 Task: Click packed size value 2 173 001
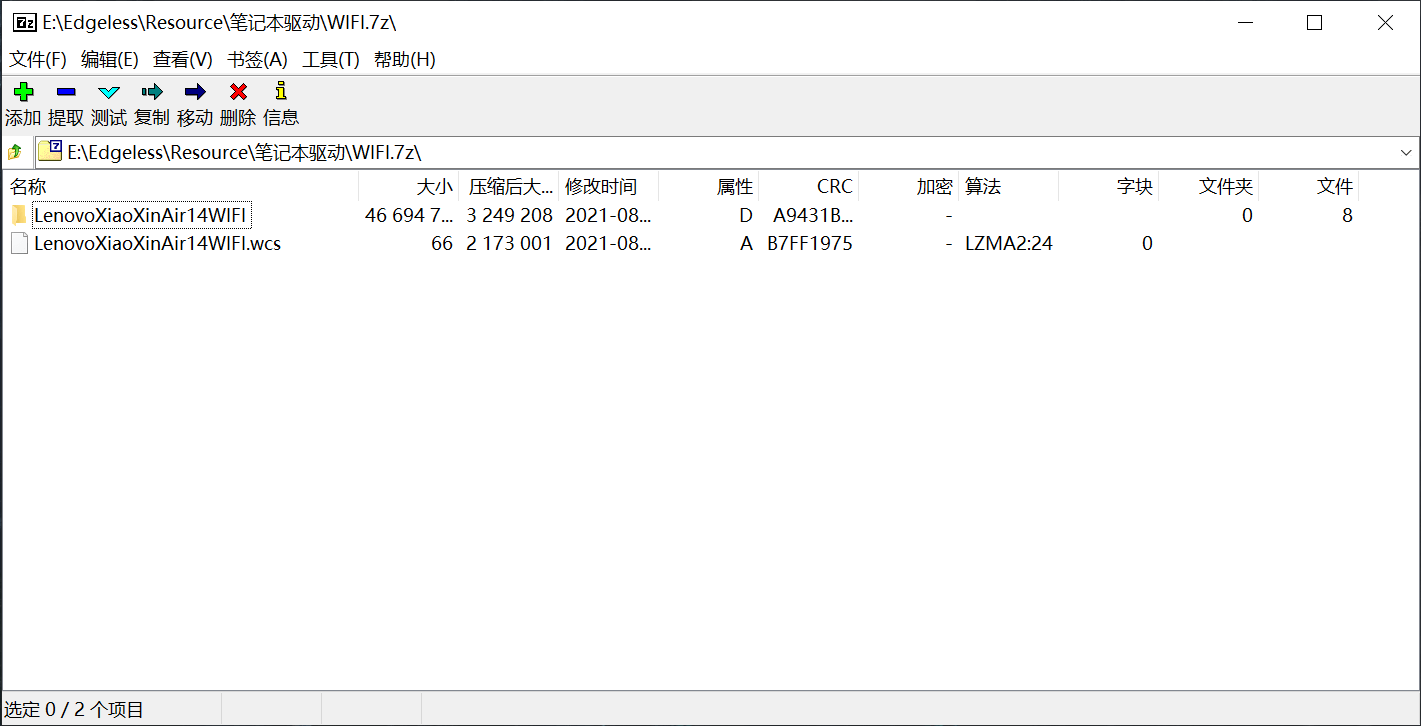pyautogui.click(x=509, y=243)
